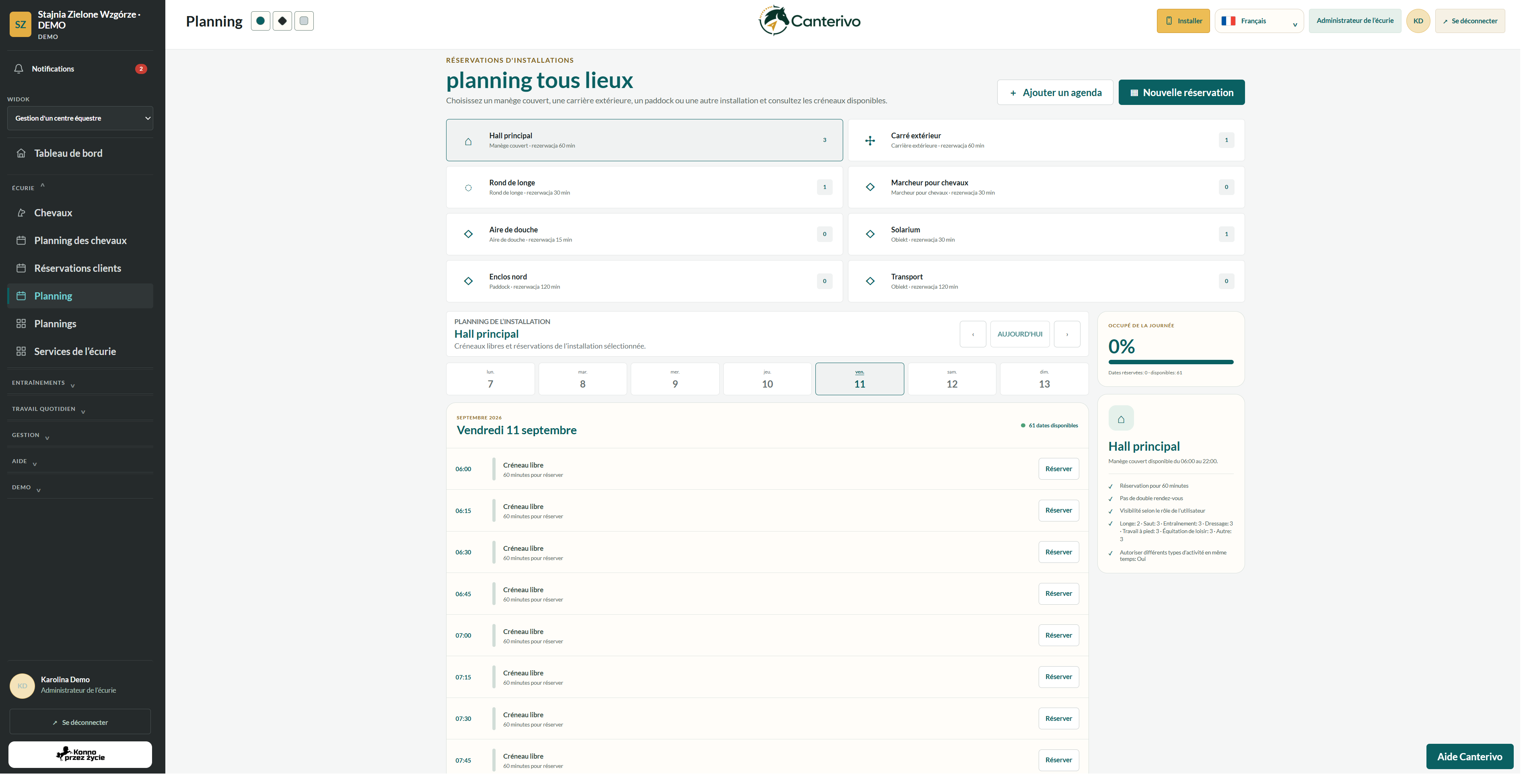Click the Rond de longe dotted circle icon
This screenshot has height=784, width=1525.
click(468, 188)
